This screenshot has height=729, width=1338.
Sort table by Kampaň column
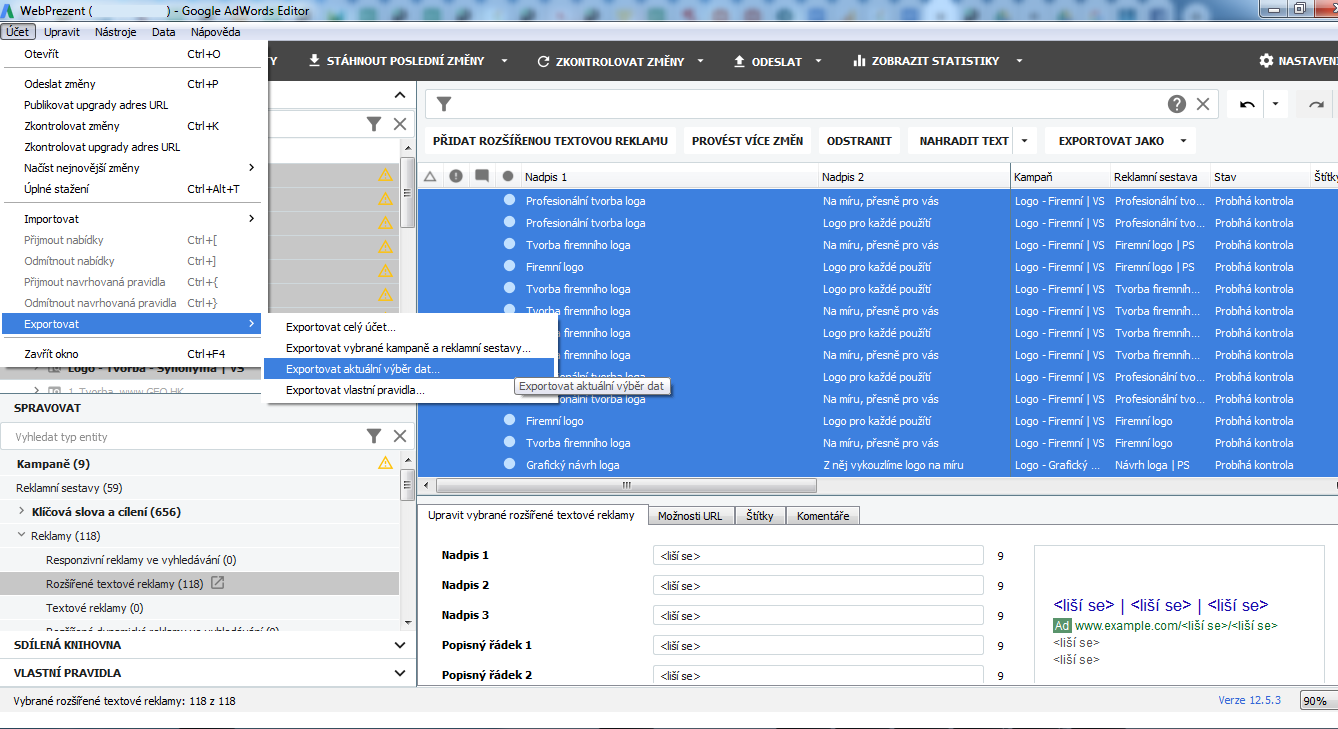(x=1059, y=177)
